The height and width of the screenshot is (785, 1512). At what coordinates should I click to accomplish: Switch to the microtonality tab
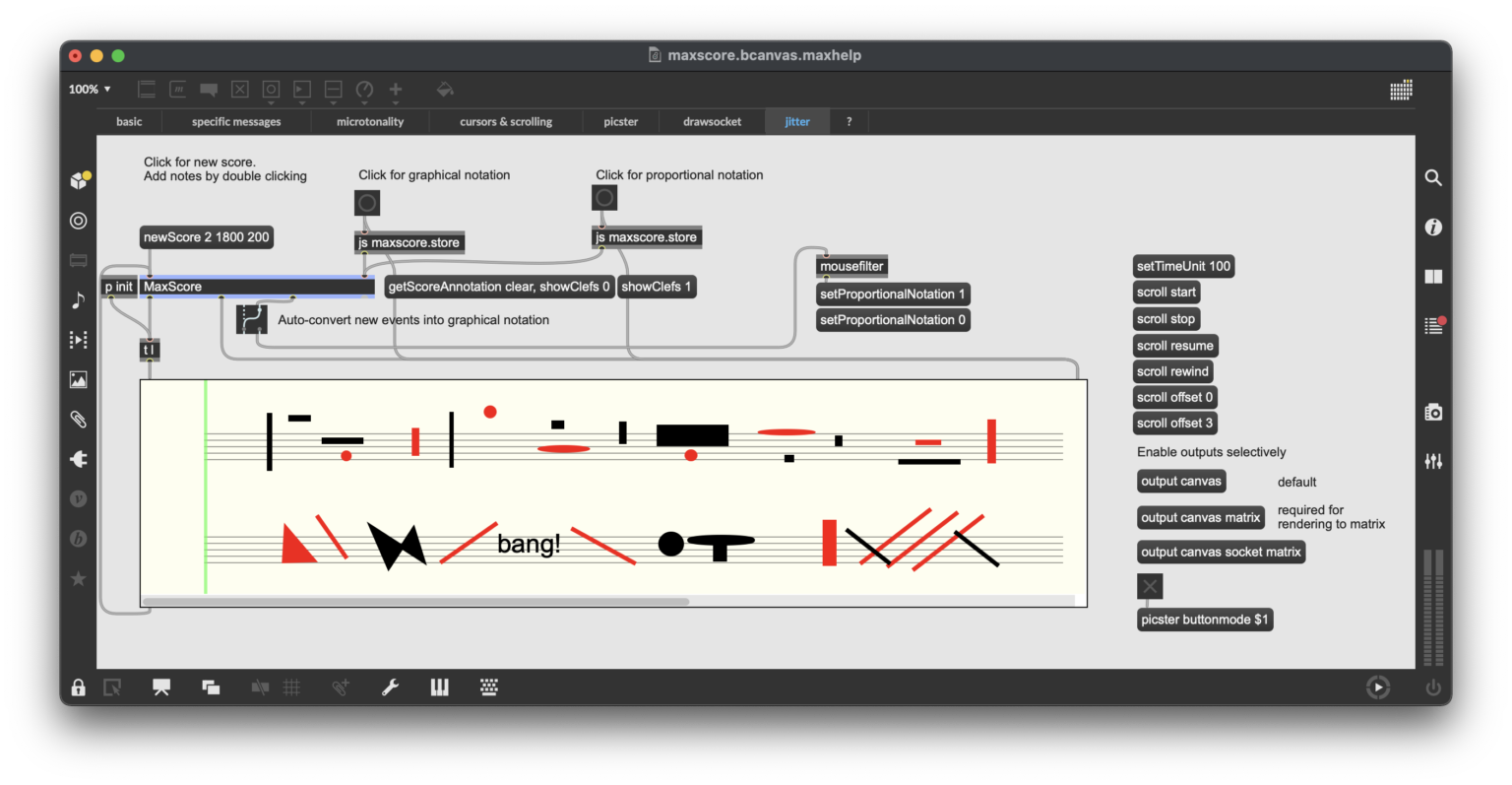click(369, 121)
